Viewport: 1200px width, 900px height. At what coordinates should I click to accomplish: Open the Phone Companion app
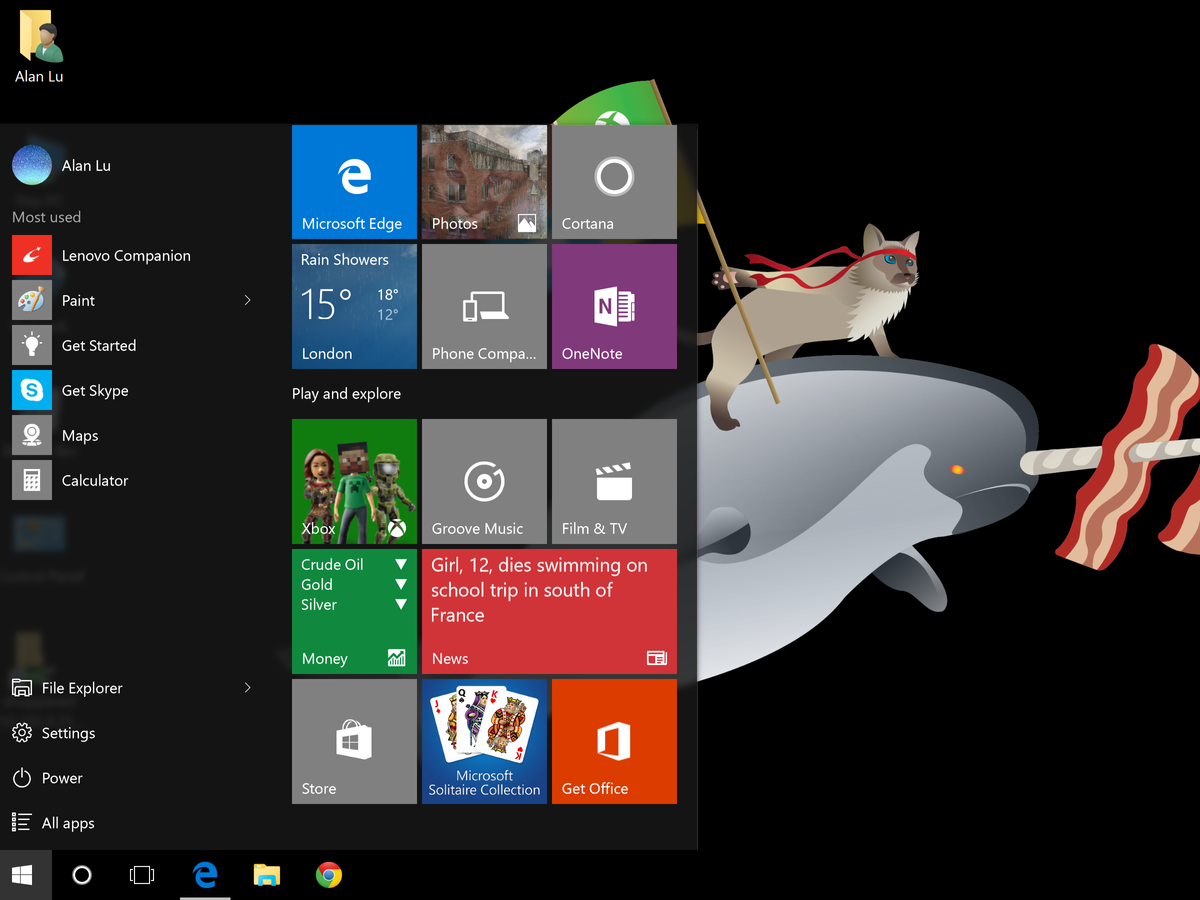tap(484, 306)
